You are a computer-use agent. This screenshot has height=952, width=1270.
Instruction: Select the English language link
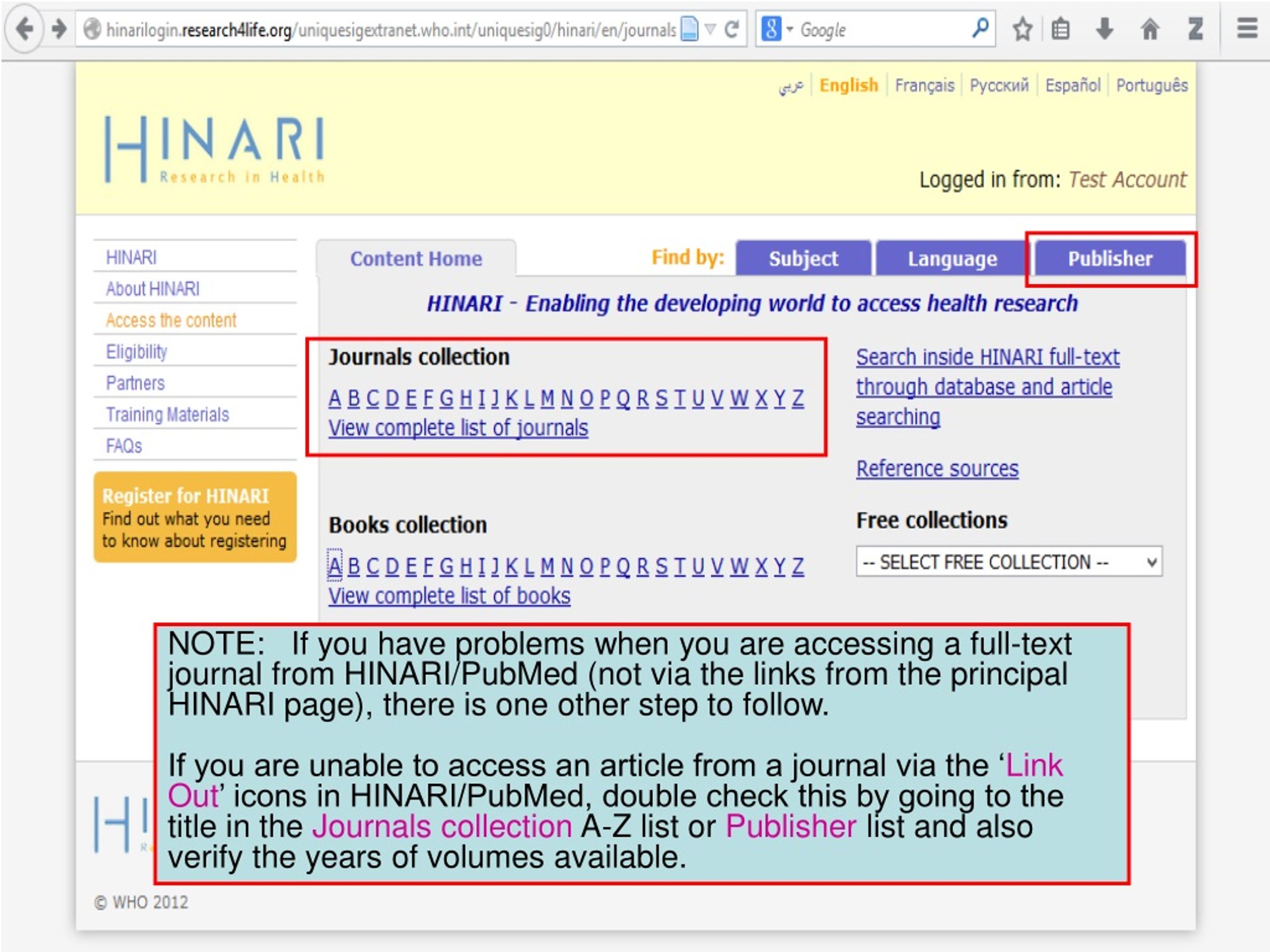(849, 85)
